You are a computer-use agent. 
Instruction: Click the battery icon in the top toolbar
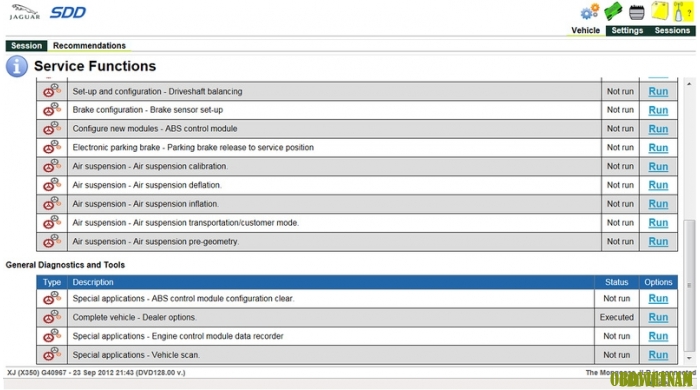[x=636, y=12]
